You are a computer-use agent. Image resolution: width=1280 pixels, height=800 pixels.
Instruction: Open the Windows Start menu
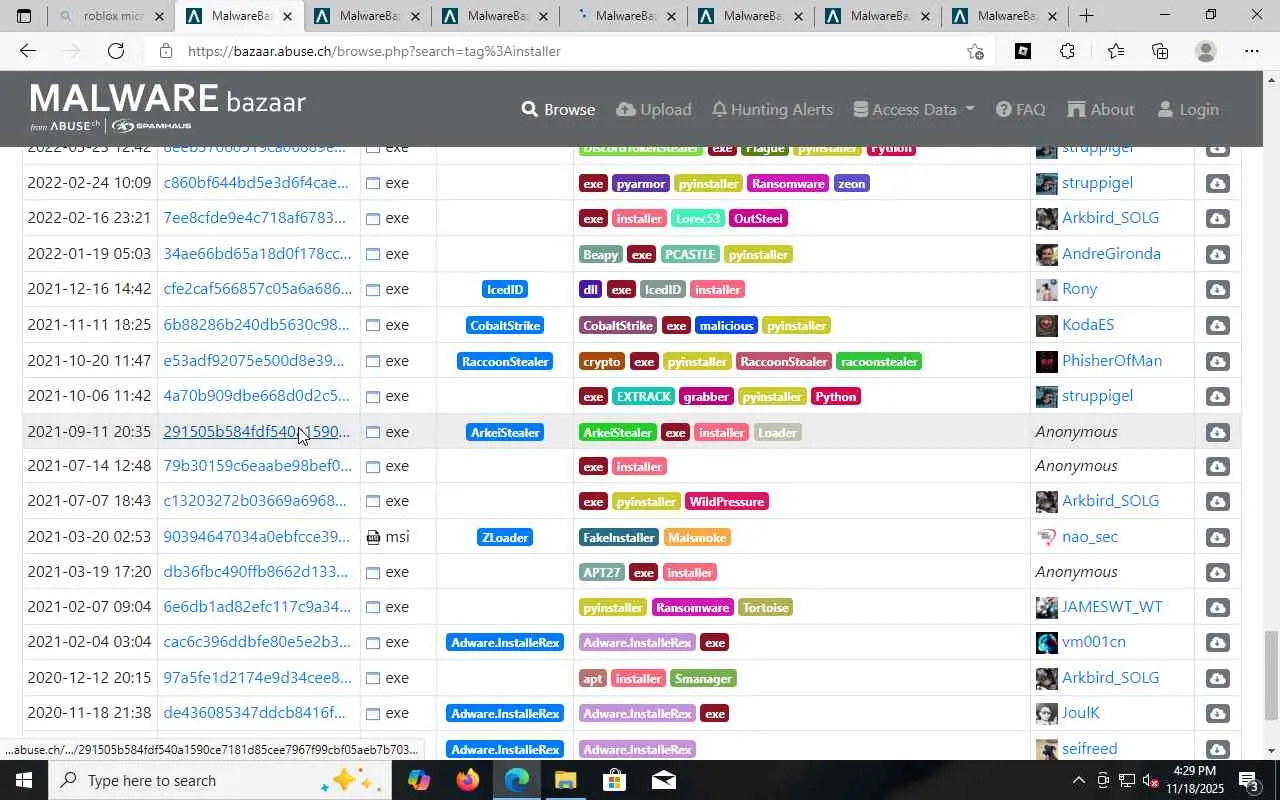[x=24, y=780]
